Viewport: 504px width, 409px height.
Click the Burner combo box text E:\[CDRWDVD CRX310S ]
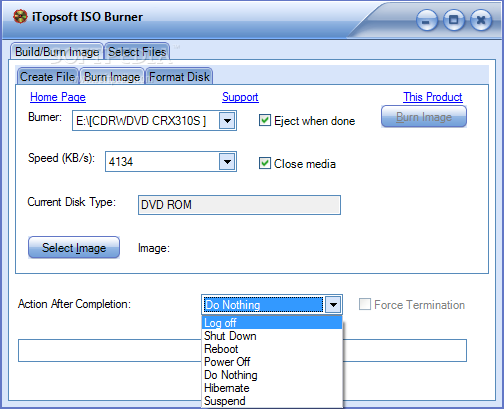141,121
